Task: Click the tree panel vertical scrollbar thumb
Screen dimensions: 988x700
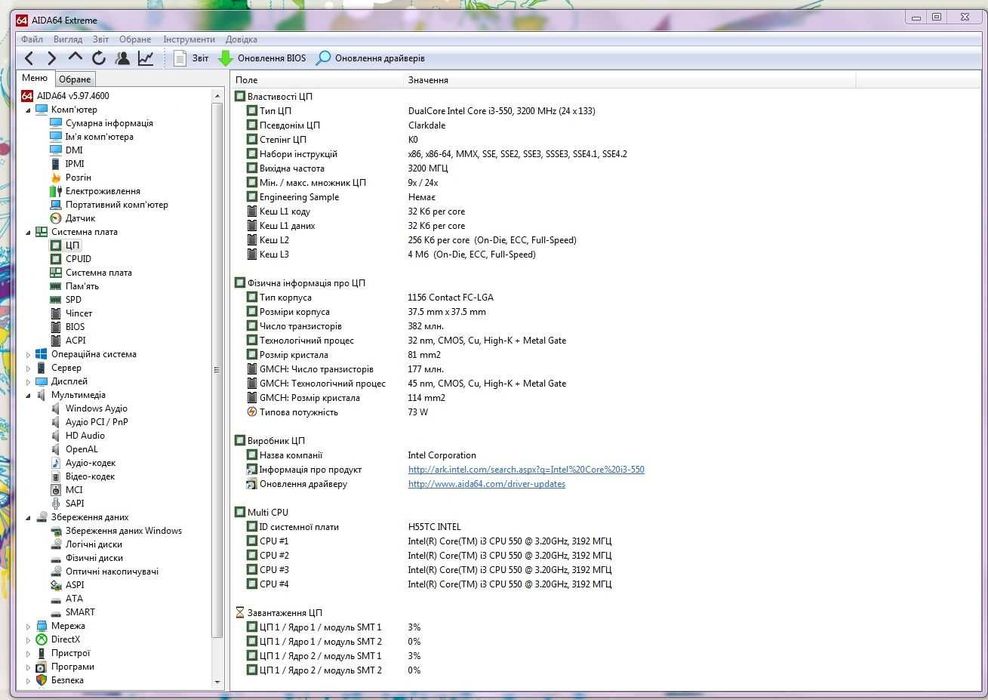Action: (x=217, y=370)
